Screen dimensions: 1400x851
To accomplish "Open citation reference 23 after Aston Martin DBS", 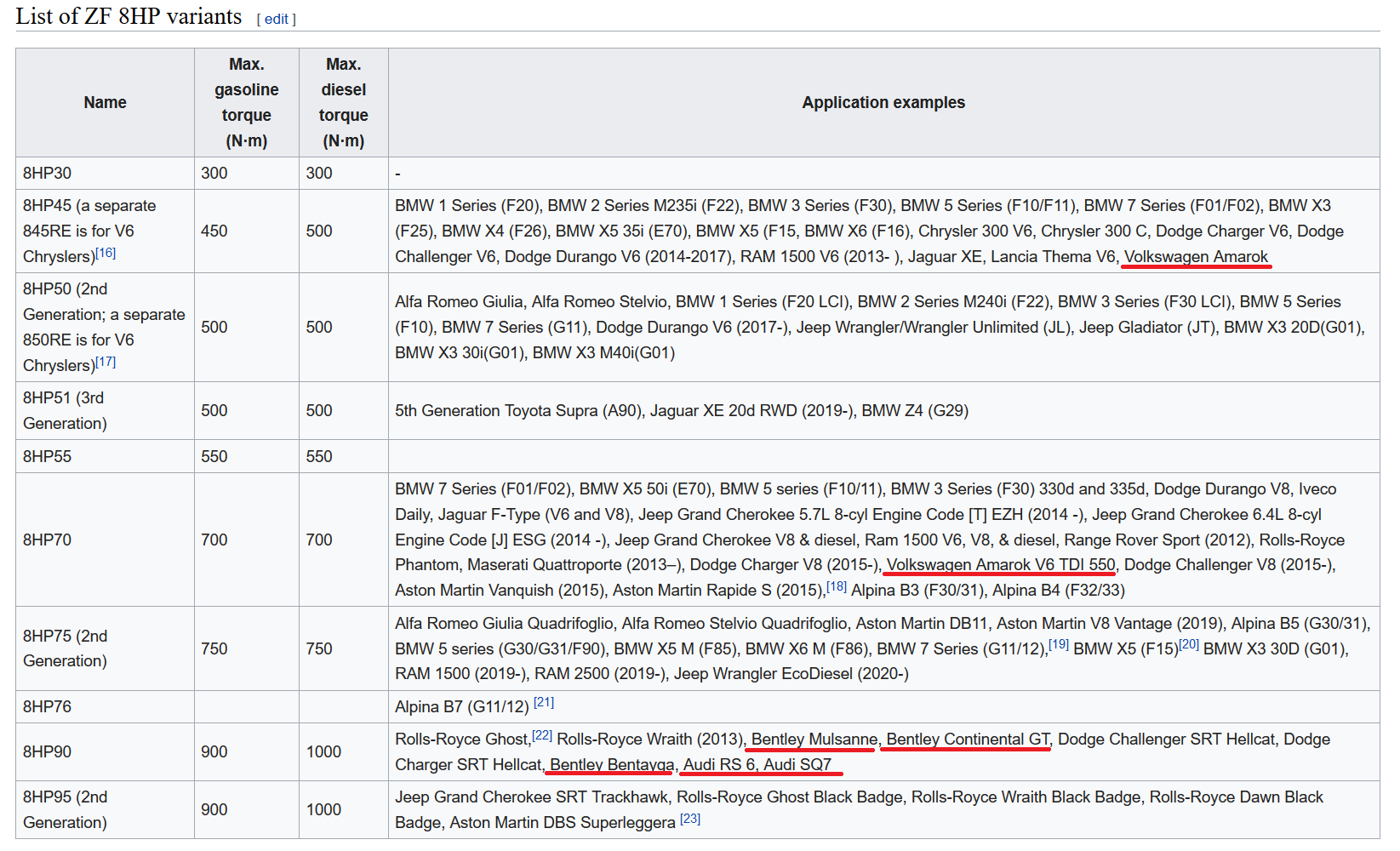I will tap(690, 819).
